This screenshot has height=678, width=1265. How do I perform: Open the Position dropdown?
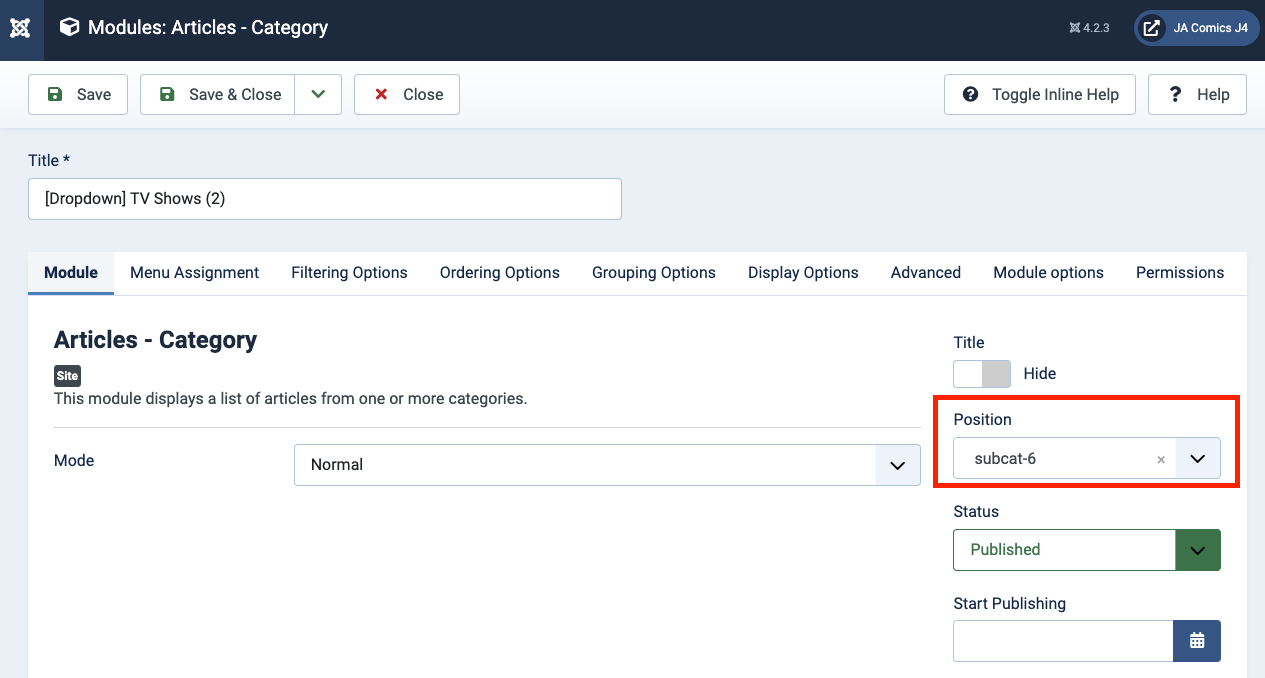[1197, 459]
